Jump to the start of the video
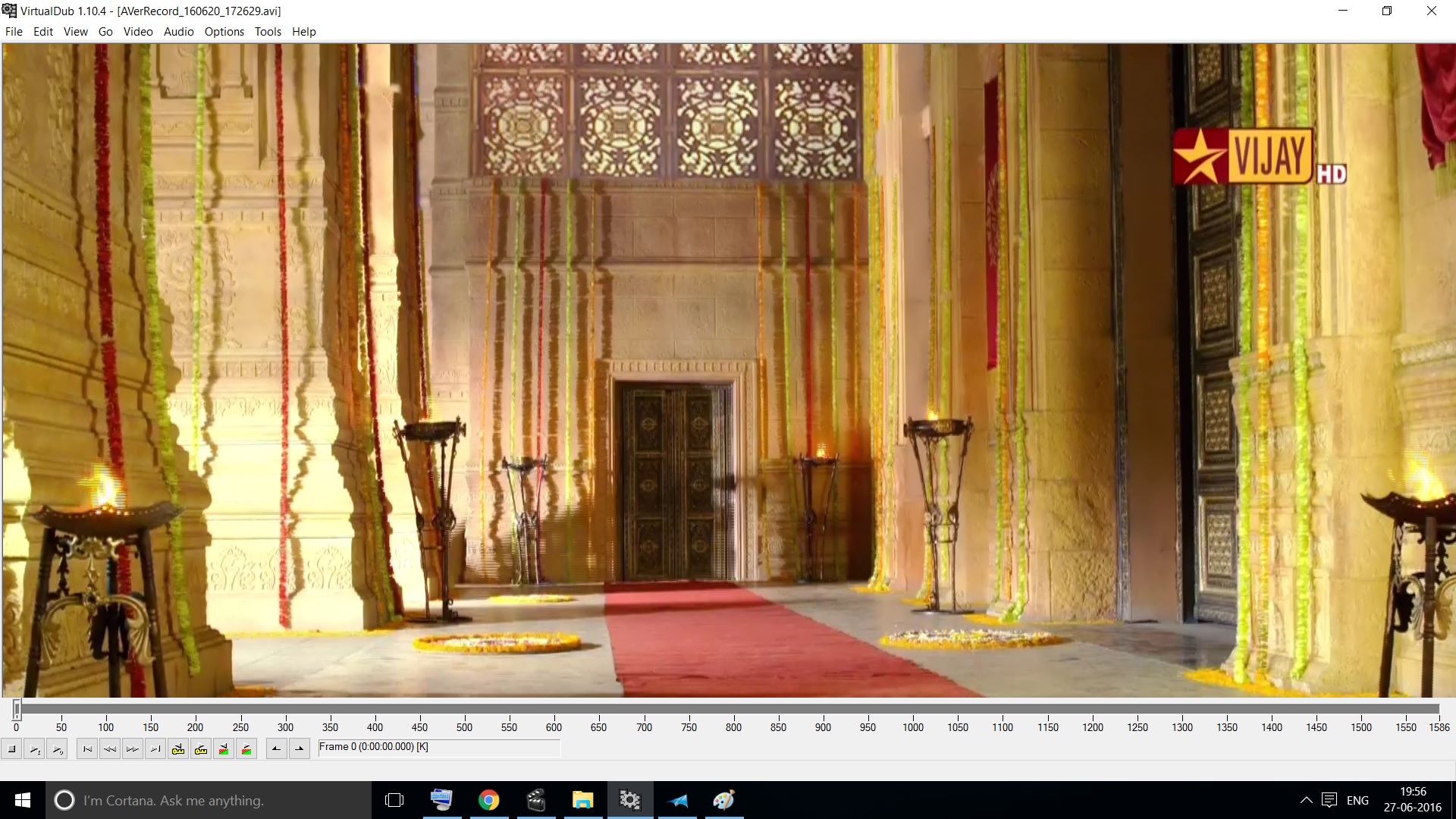Screen dimensions: 1456x819 pos(87,749)
